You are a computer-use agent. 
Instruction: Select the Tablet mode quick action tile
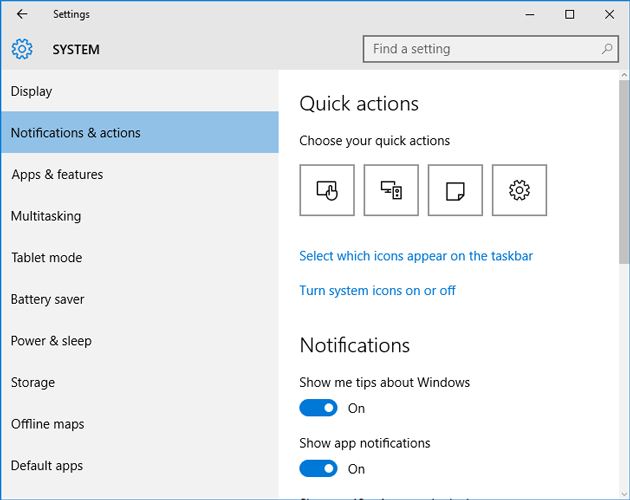(x=327, y=190)
